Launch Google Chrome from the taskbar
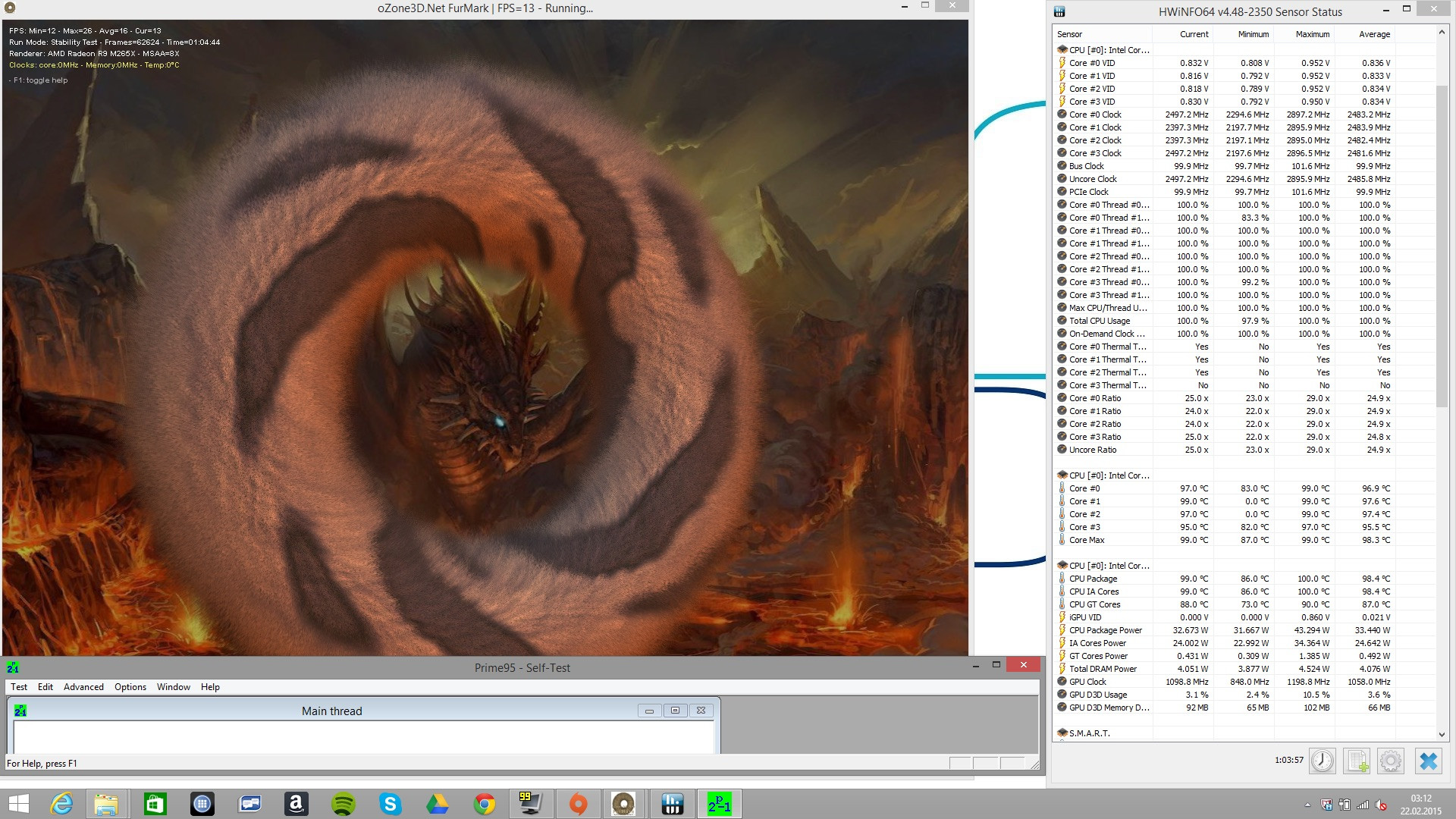1456x819 pixels. tap(485, 804)
